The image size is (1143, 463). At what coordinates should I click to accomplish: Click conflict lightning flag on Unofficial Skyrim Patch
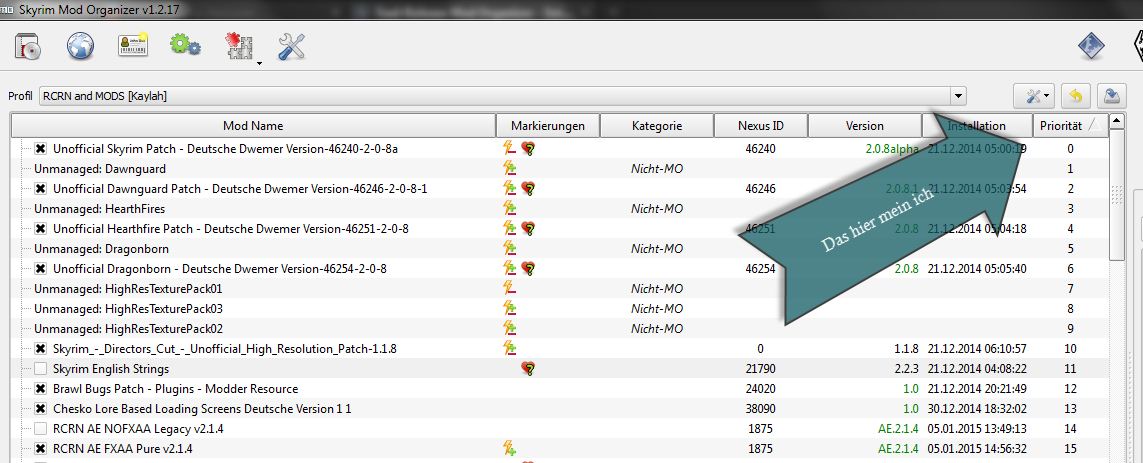coord(510,149)
